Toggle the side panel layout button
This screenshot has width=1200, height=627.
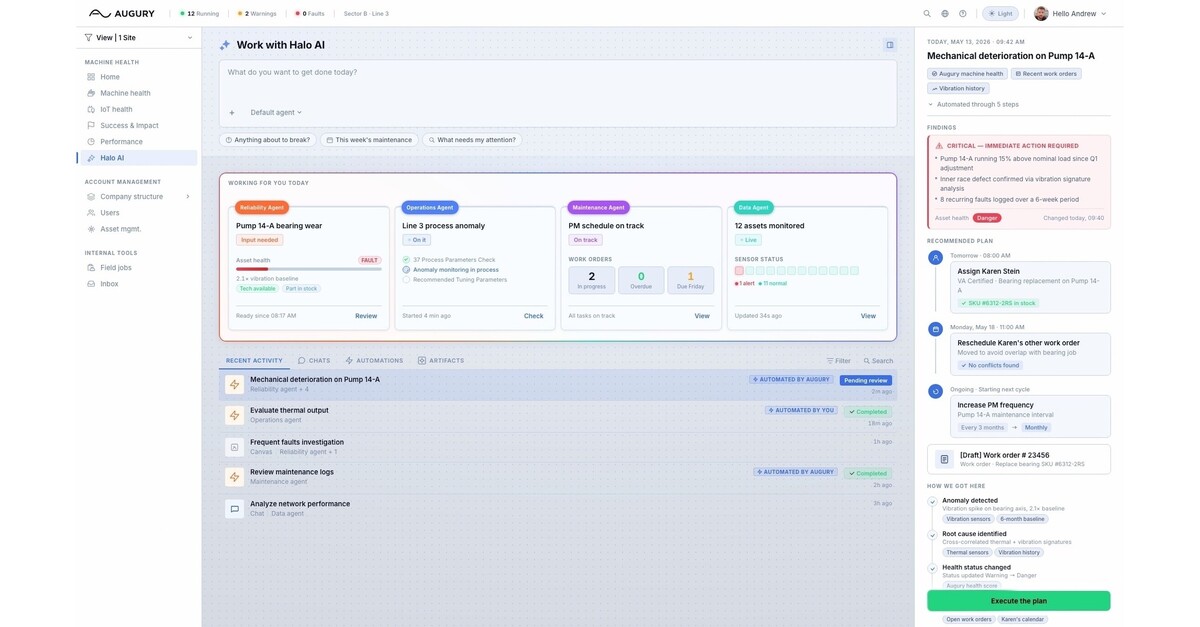tap(889, 45)
